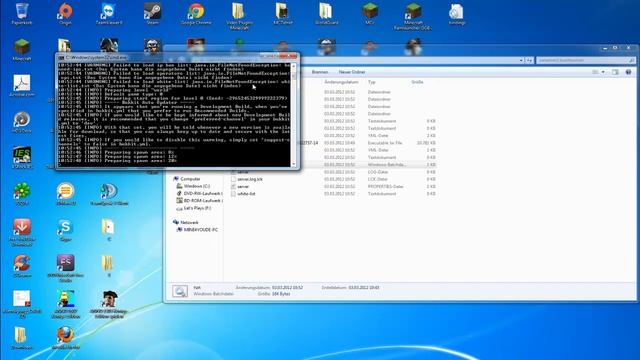Open Explorer help question mark icon
Screen dimensions: 640x360
(628, 72)
